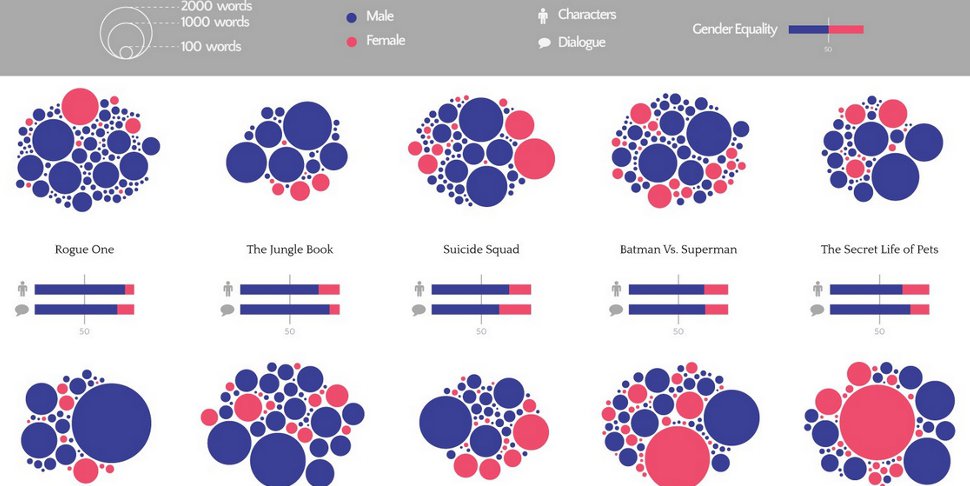This screenshot has height=486, width=970.
Task: Open the Suicide Squad title label
Action: pyautogui.click(x=481, y=250)
